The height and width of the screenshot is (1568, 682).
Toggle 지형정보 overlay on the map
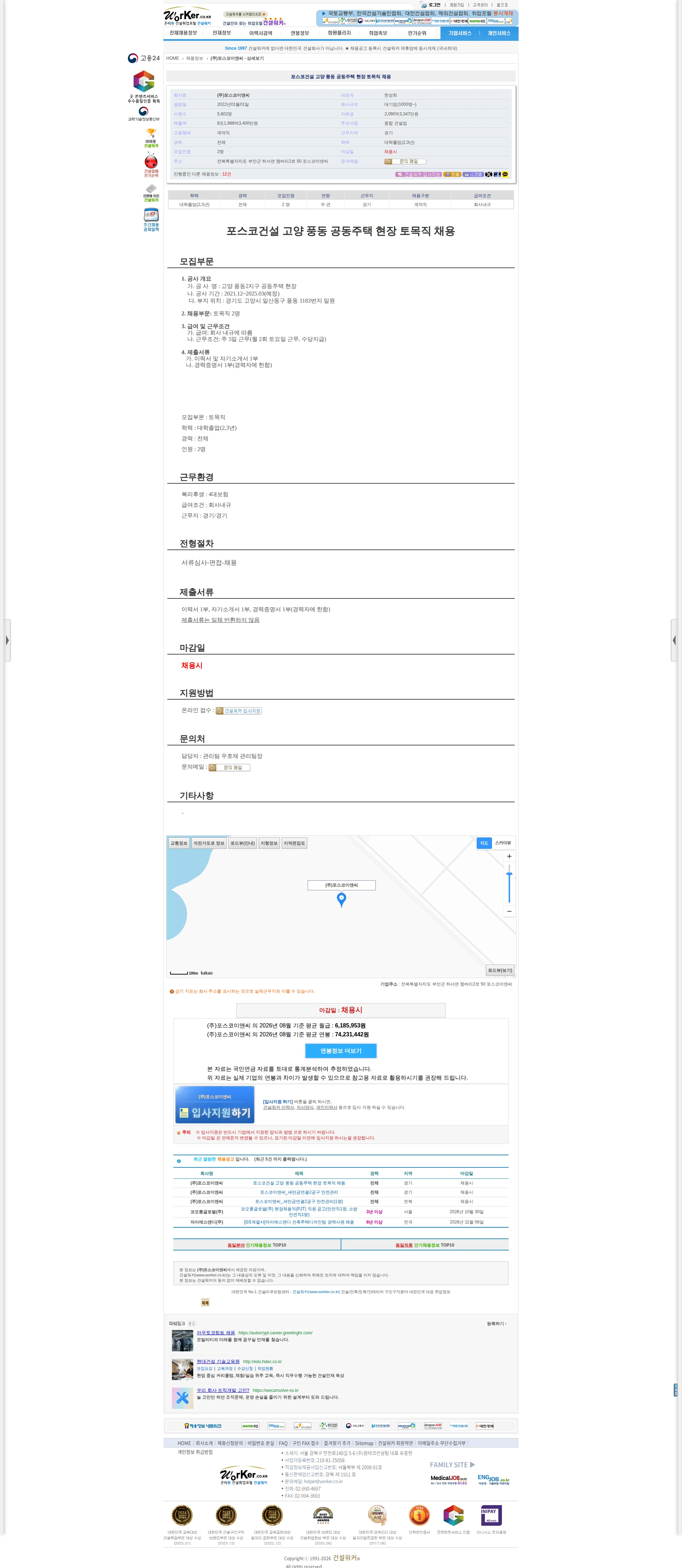(x=269, y=843)
